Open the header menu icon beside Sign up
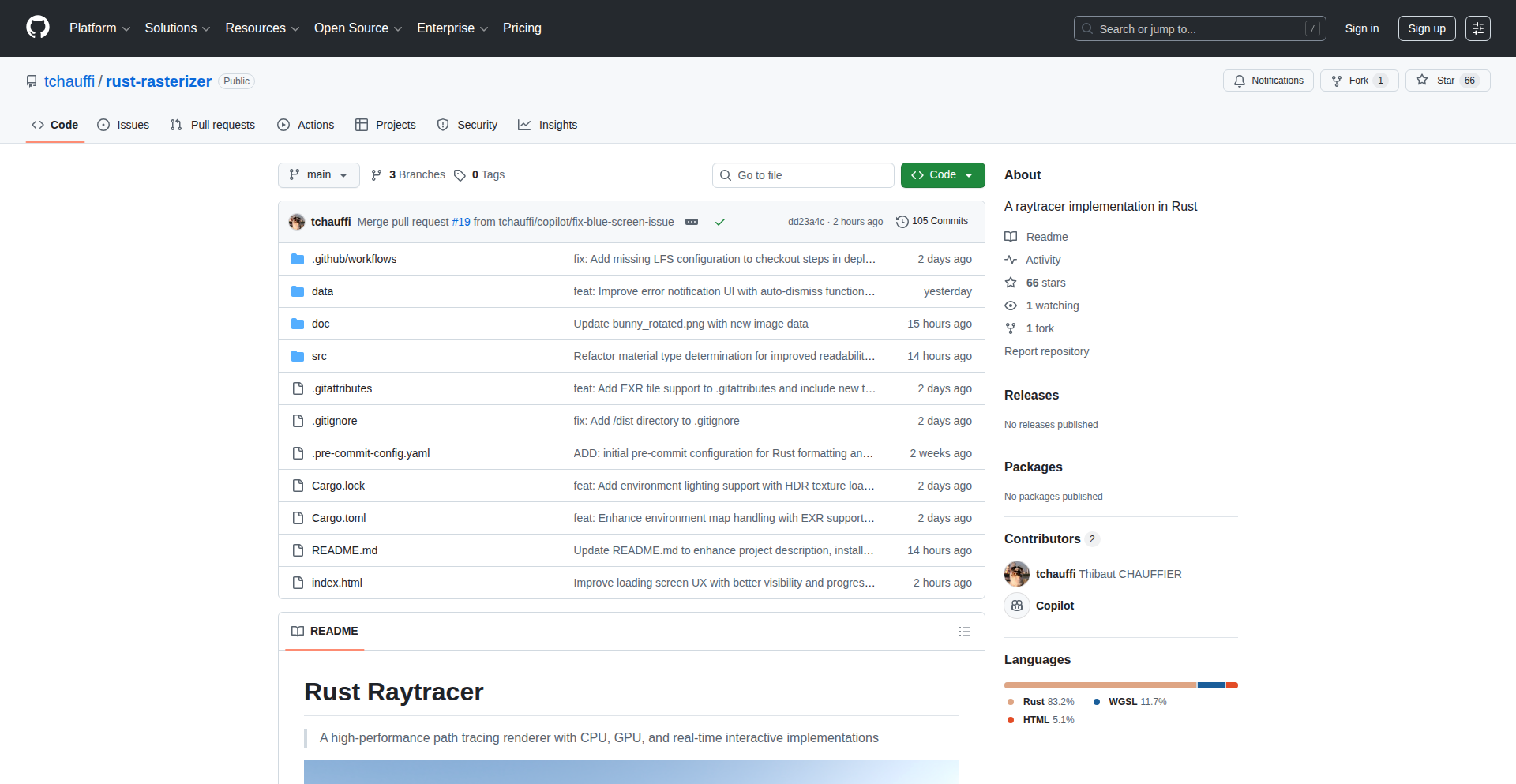The image size is (1516, 784). coord(1477,28)
